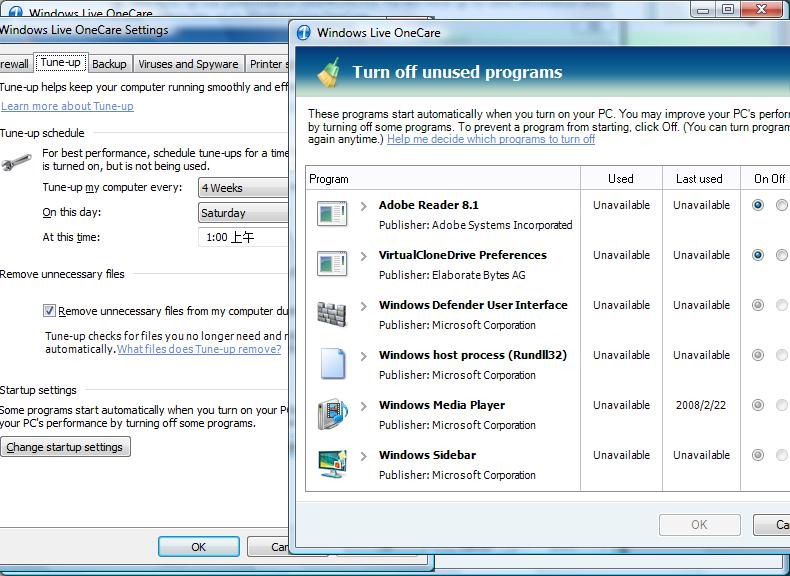
Task: Open the Tune-up frequency dropdown showing 4 Weeks
Action: point(243,187)
